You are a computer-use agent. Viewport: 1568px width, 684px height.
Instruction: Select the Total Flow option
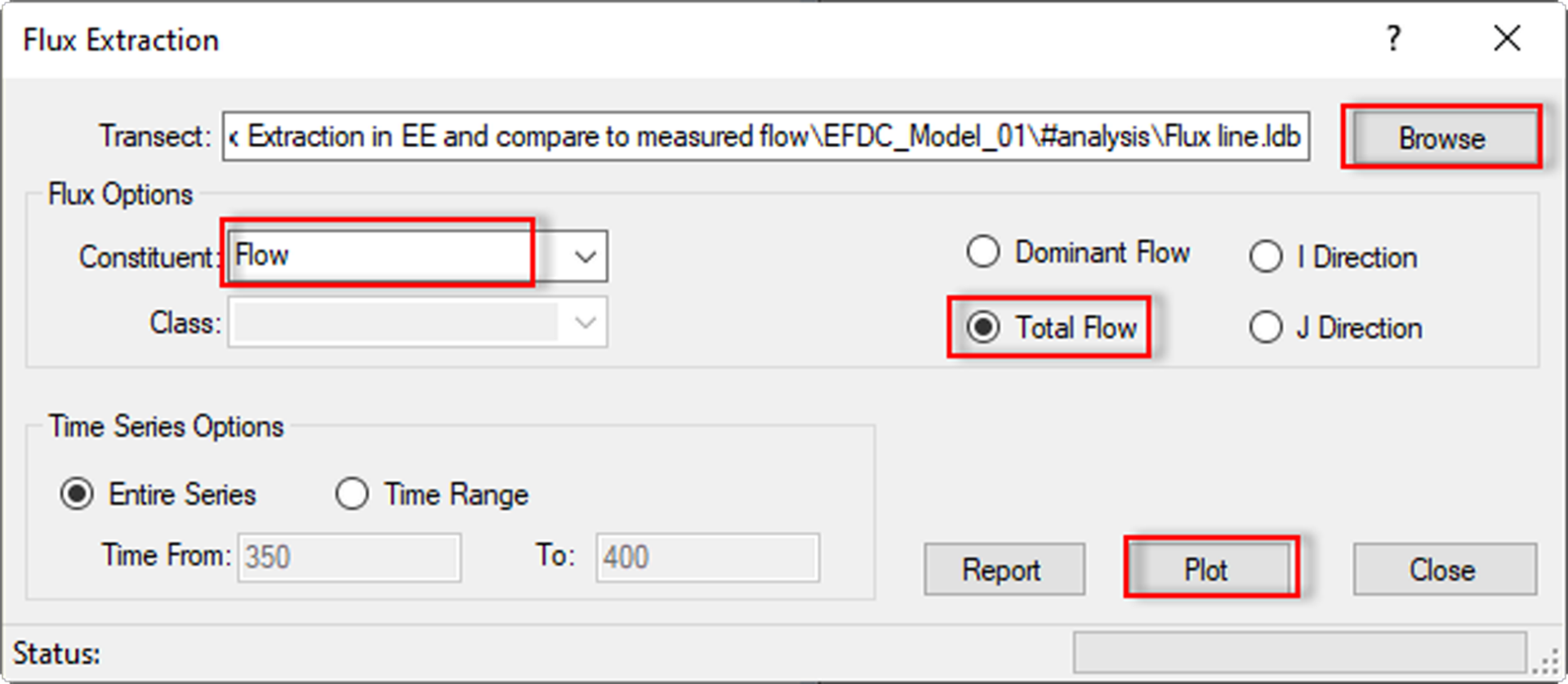point(987,327)
